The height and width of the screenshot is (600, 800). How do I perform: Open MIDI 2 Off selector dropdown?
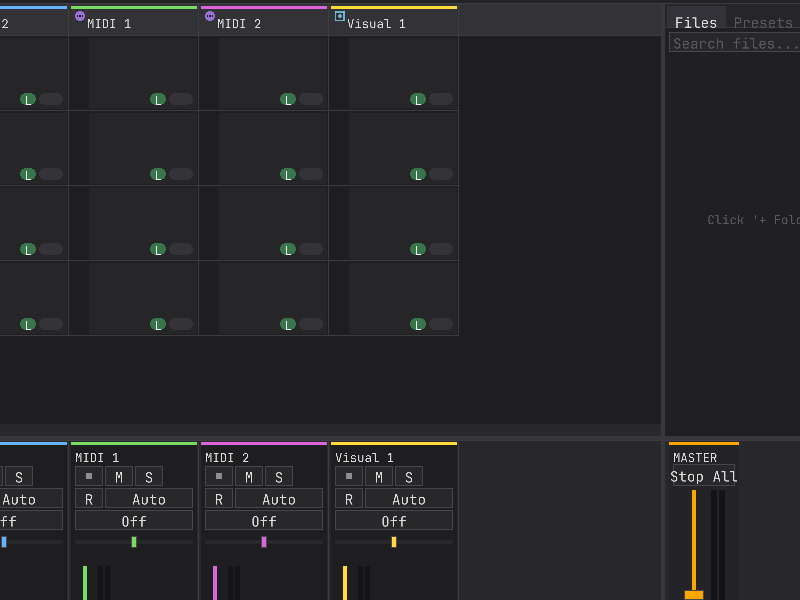pyautogui.click(x=264, y=520)
